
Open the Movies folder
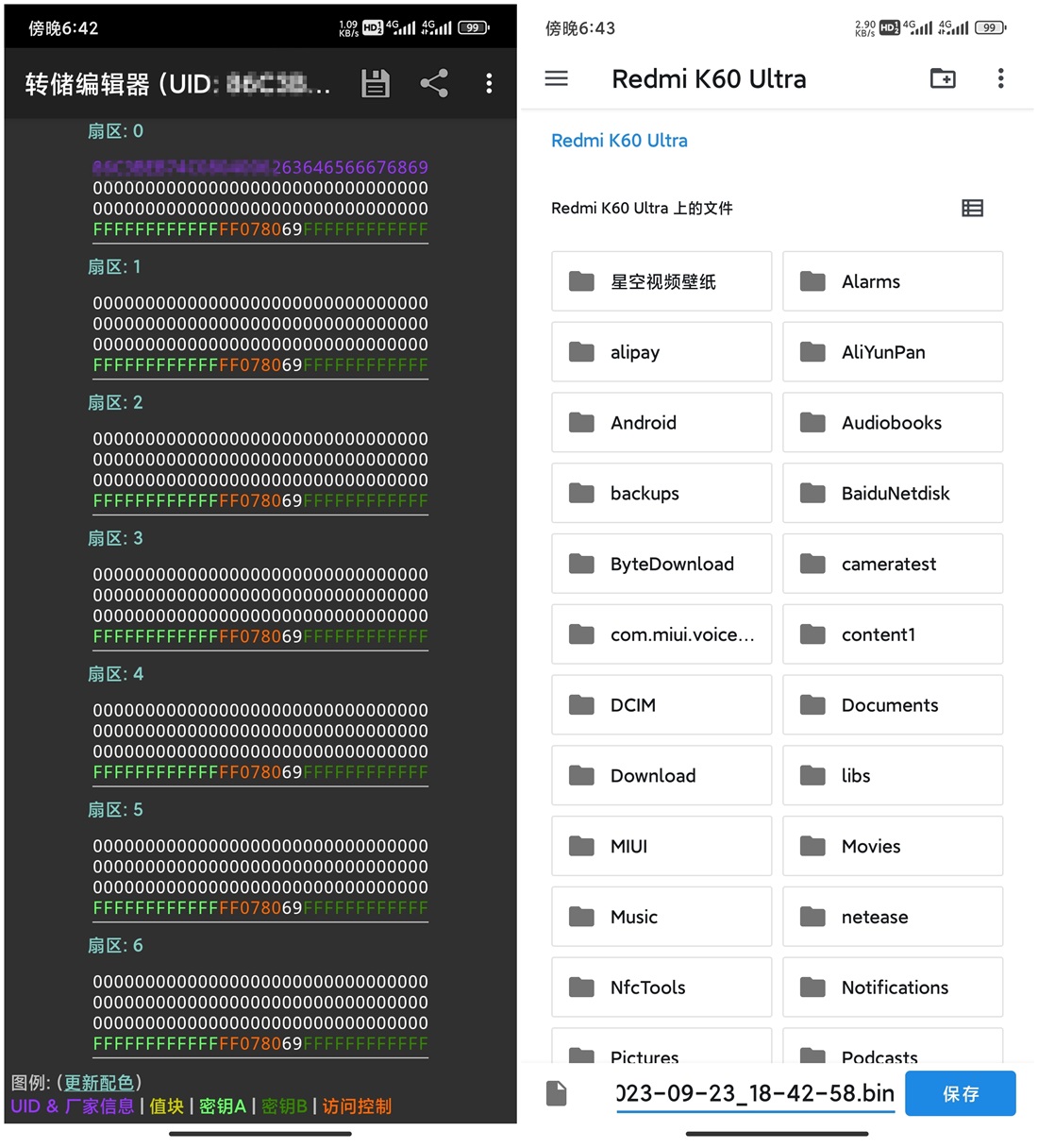click(x=893, y=847)
